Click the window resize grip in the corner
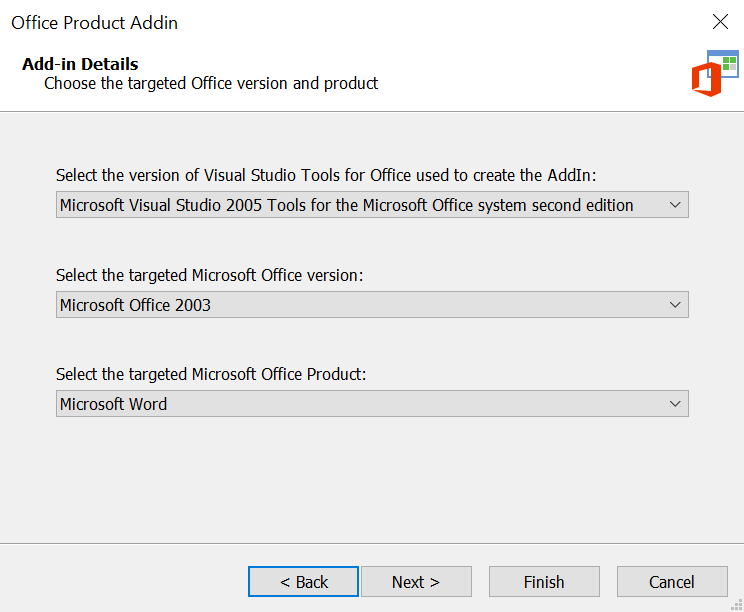Image resolution: width=744 pixels, height=612 pixels. 737,605
